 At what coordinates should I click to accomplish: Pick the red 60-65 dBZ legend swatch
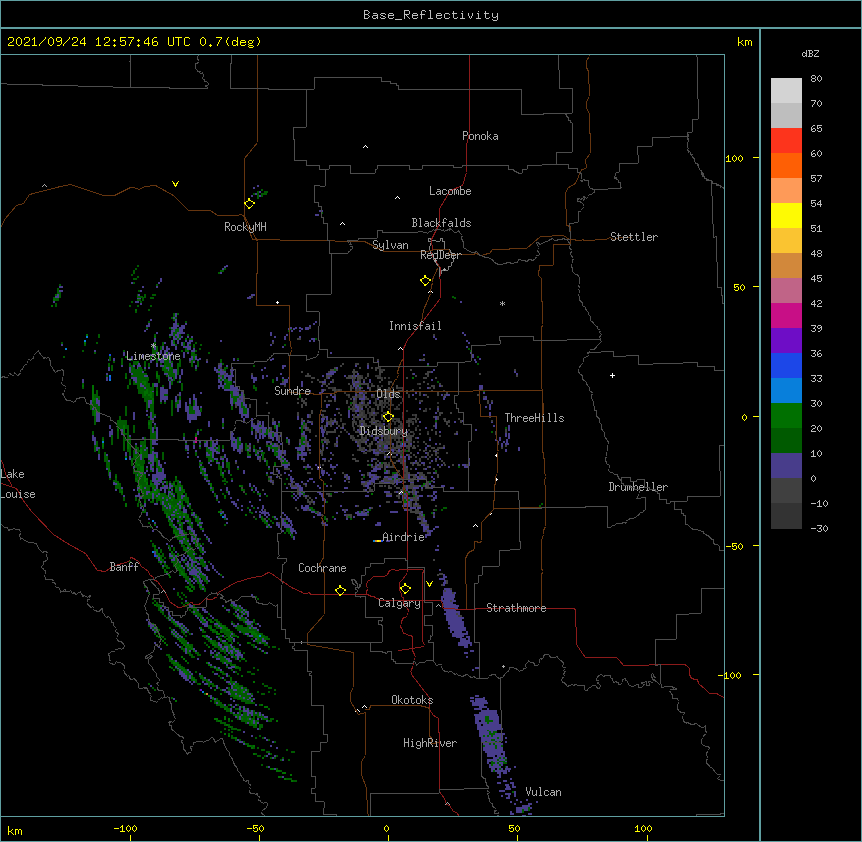(x=786, y=141)
